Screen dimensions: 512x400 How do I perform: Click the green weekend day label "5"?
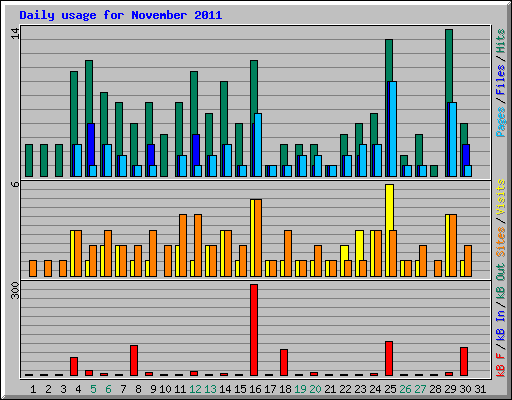tap(93, 389)
